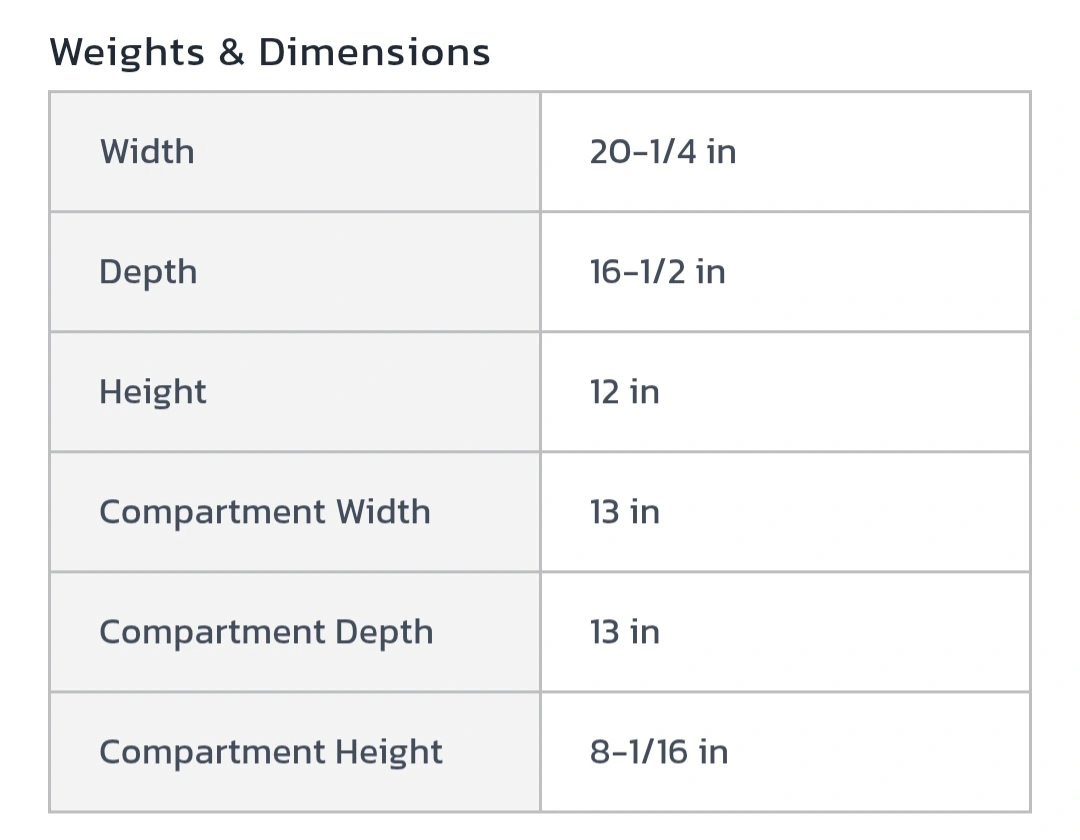Image resolution: width=1080 pixels, height=840 pixels.
Task: Click the 12 in height value
Action: point(624,392)
